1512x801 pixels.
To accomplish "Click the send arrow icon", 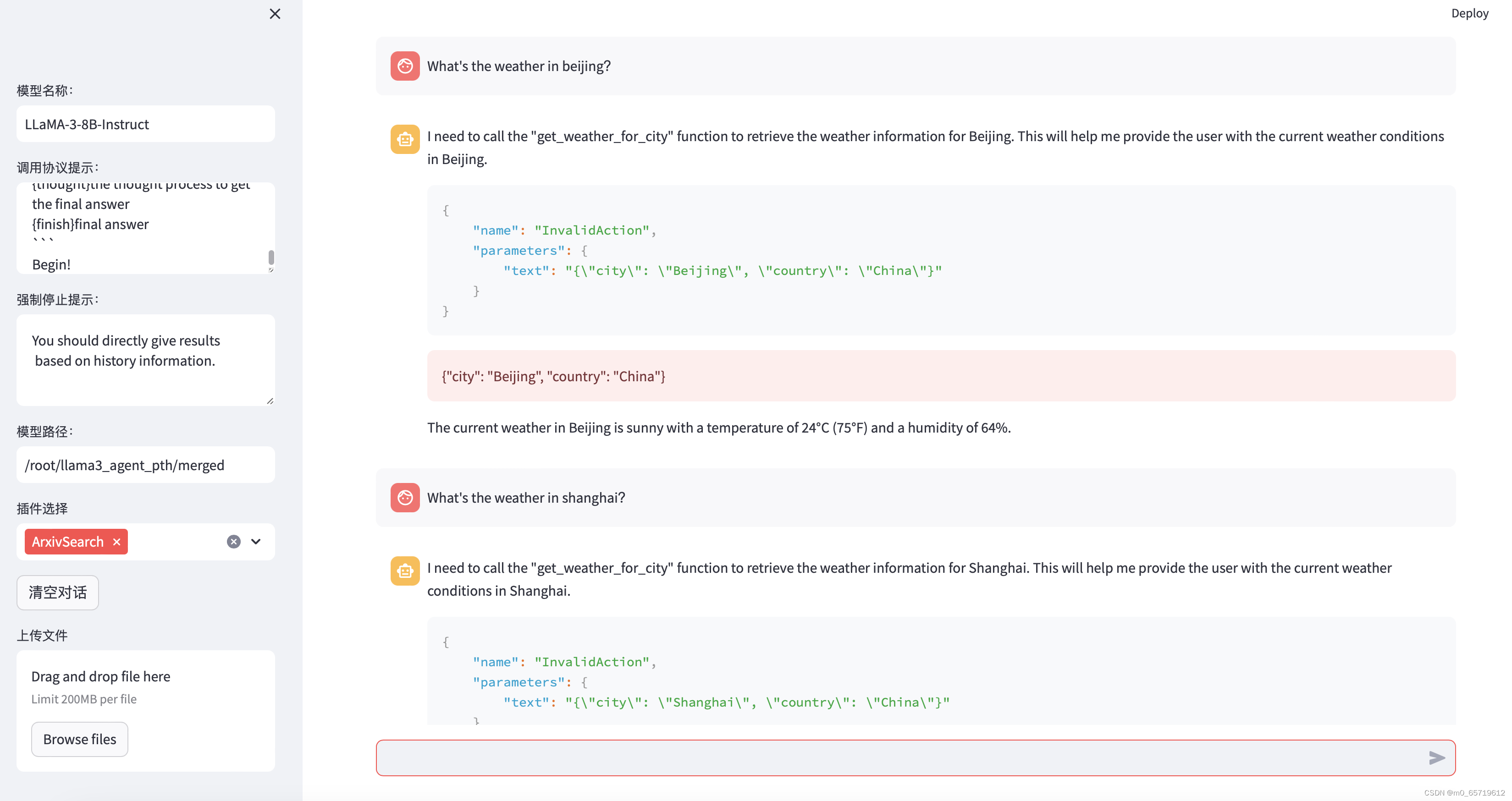I will (1436, 757).
